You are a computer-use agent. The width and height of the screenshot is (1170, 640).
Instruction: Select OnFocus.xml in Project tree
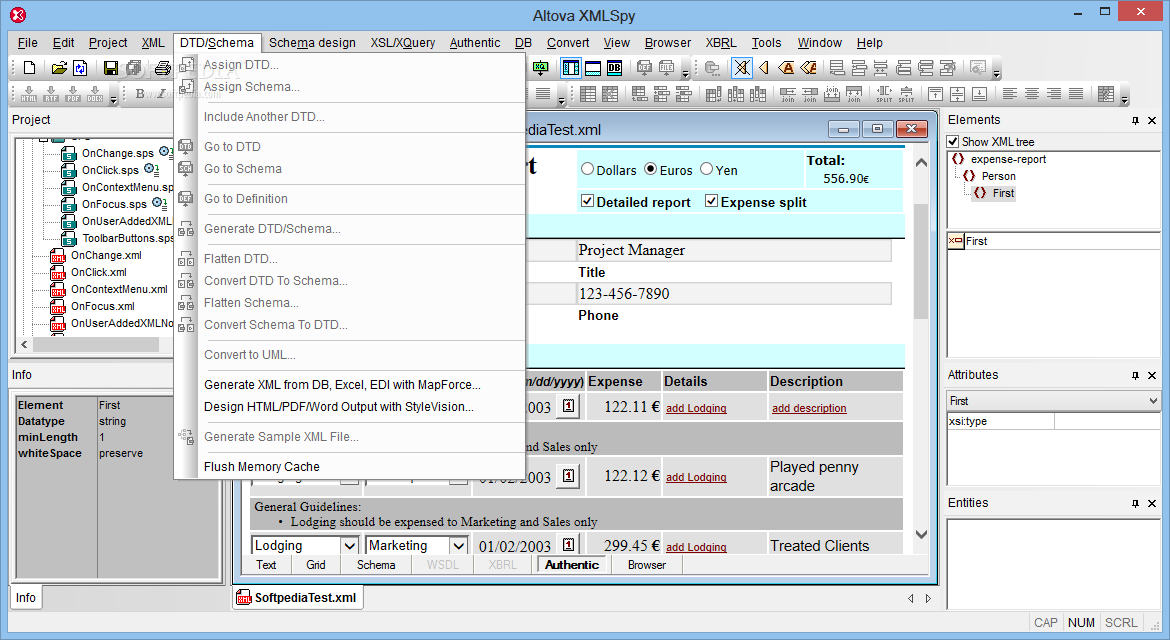click(102, 306)
